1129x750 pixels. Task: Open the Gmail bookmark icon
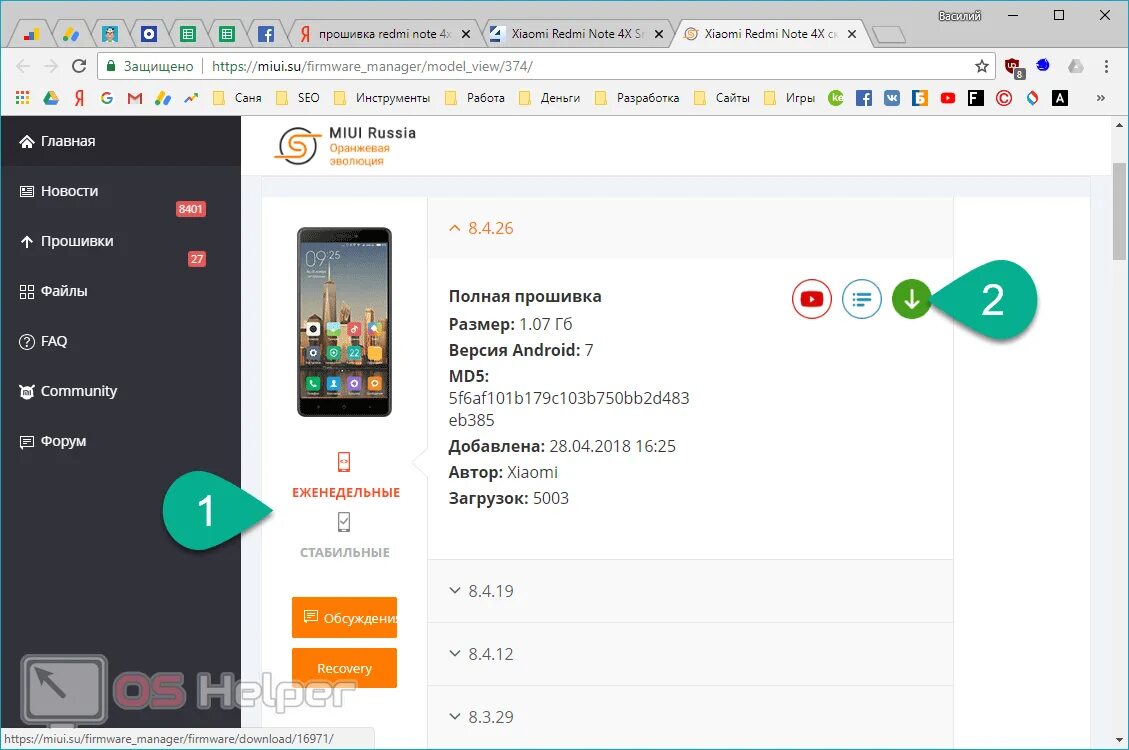click(x=135, y=98)
